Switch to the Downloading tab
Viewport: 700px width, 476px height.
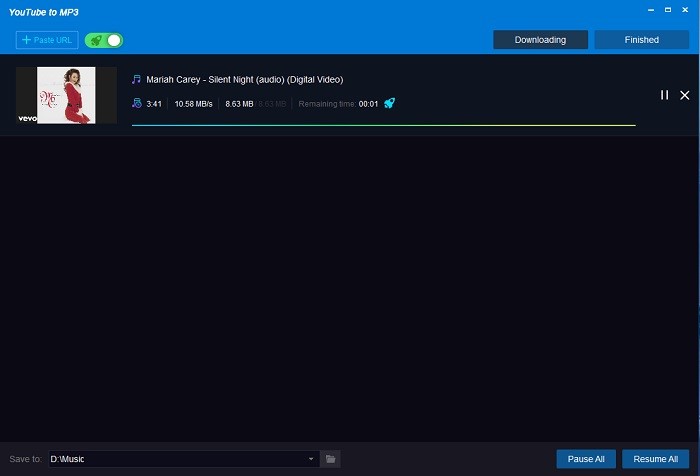[x=540, y=40]
